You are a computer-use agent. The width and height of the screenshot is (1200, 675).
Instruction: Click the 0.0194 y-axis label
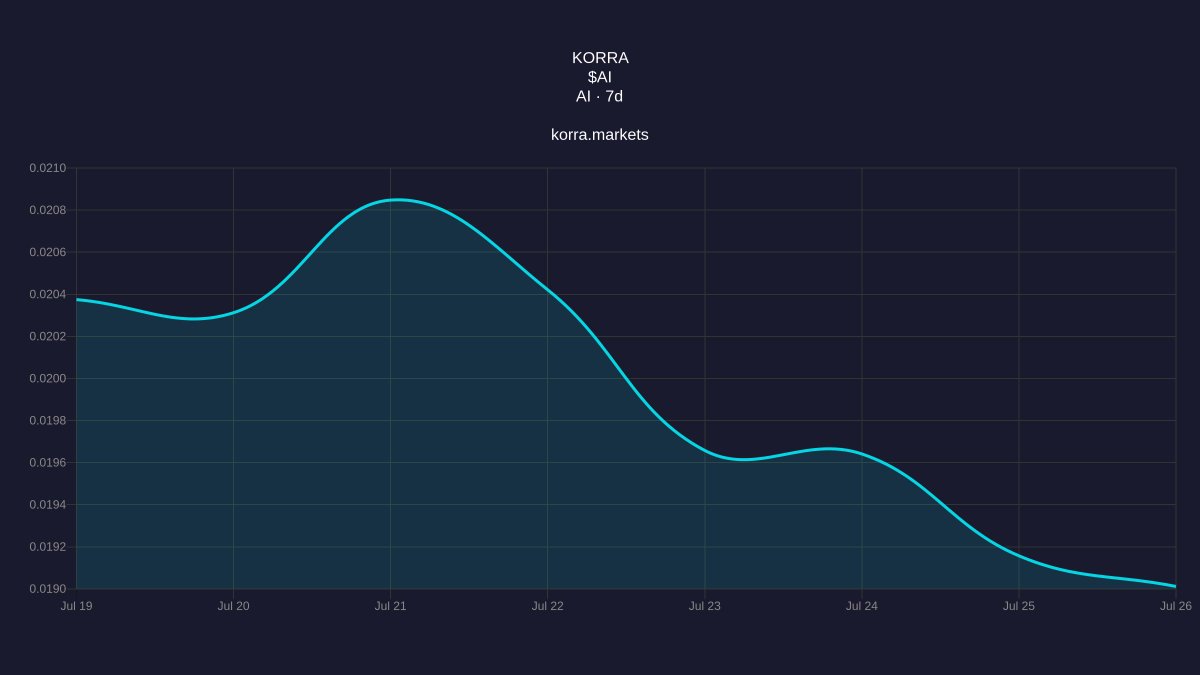click(47, 504)
